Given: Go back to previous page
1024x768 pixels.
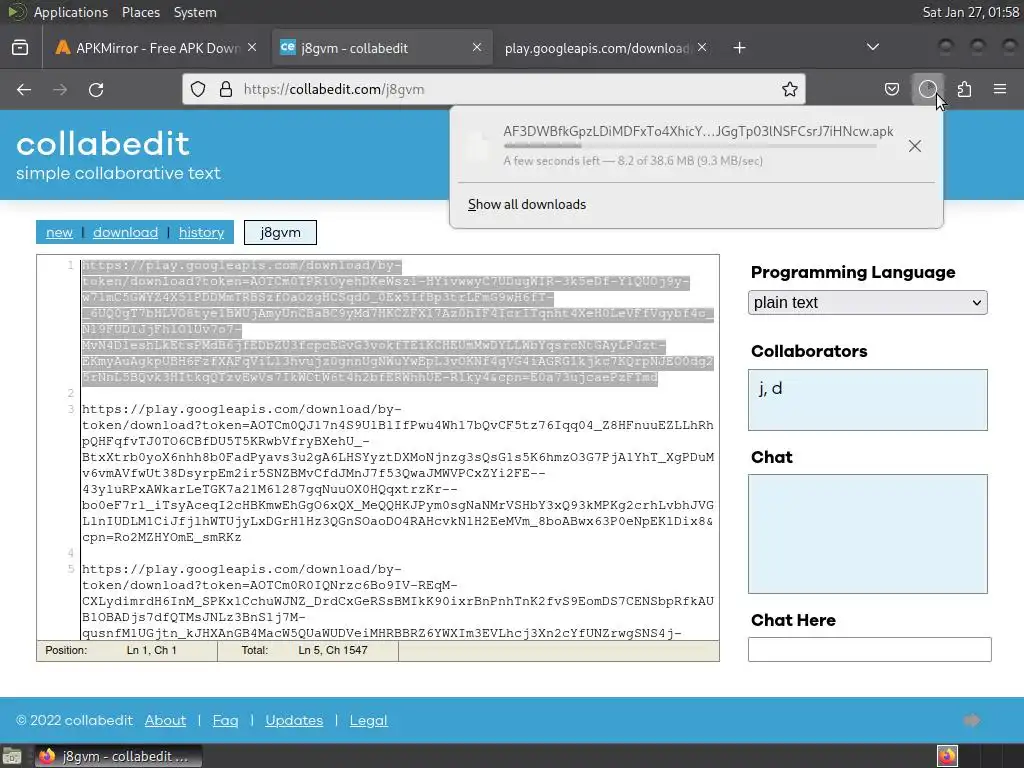Looking at the screenshot, I should point(24,89).
